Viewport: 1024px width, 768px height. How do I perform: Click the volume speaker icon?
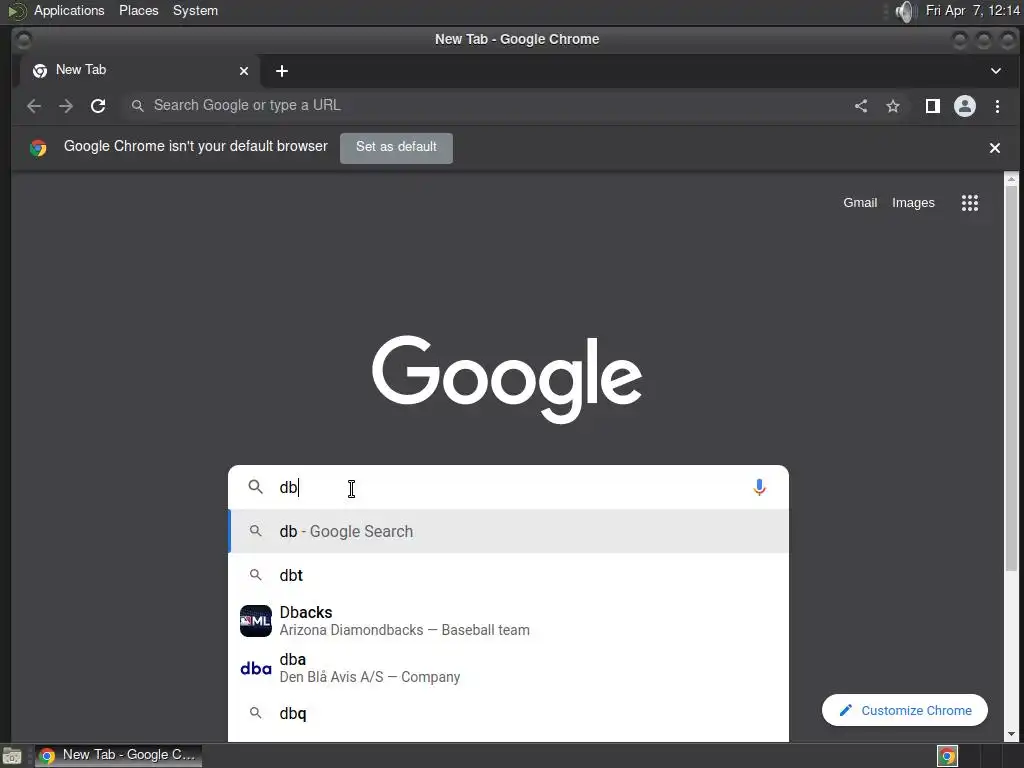tap(904, 11)
